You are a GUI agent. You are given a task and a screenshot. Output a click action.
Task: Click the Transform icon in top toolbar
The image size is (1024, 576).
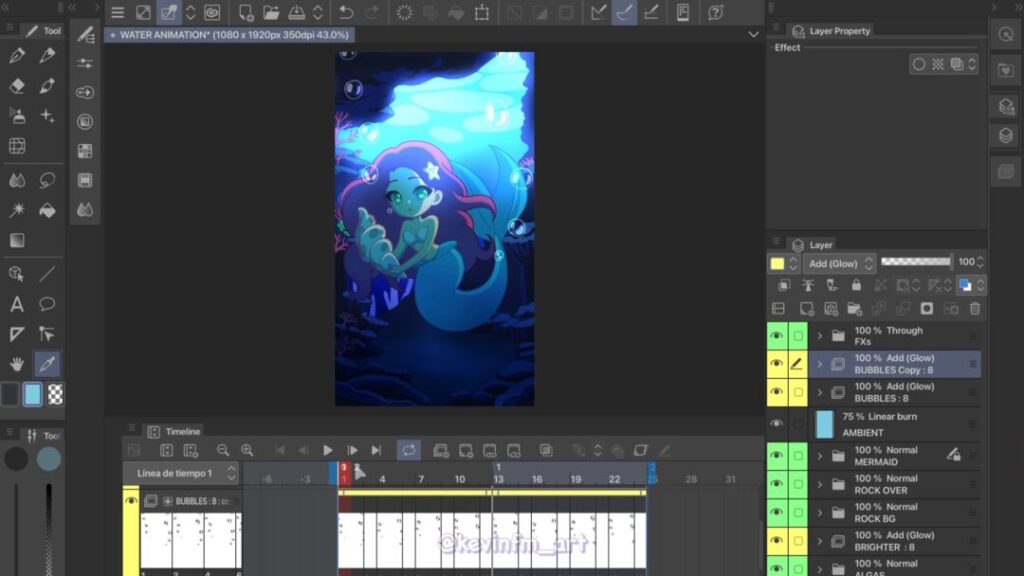[x=482, y=12]
